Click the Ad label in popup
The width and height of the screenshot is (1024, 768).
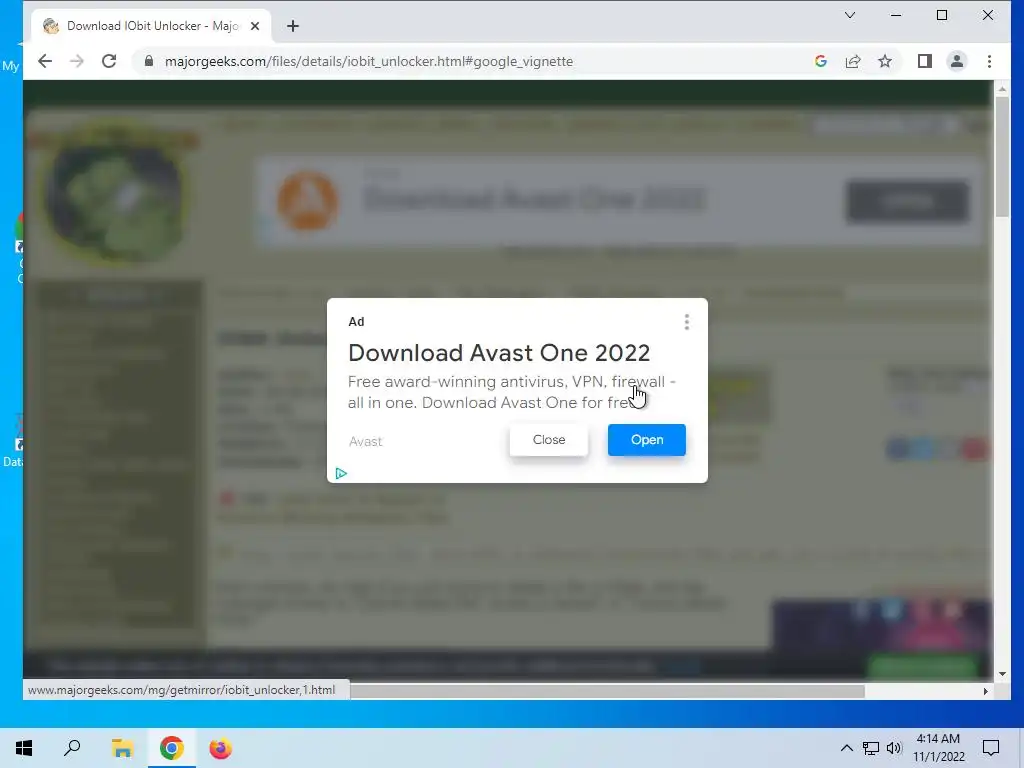[356, 322]
